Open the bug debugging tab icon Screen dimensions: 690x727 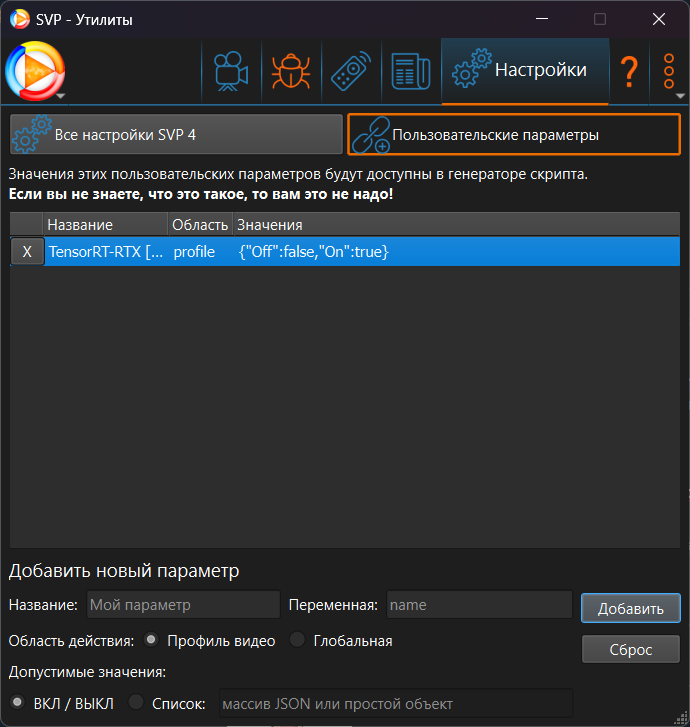(x=291, y=71)
